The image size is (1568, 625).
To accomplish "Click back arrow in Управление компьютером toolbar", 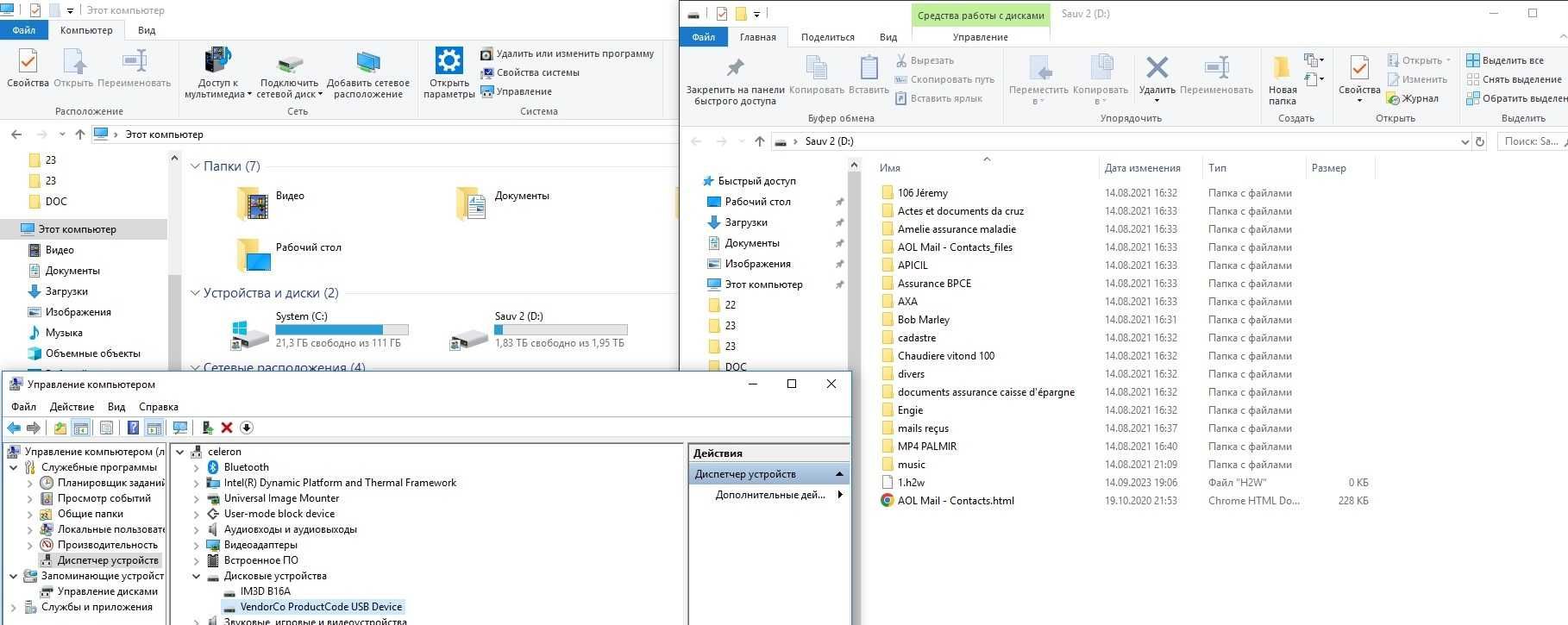I will tap(14, 428).
